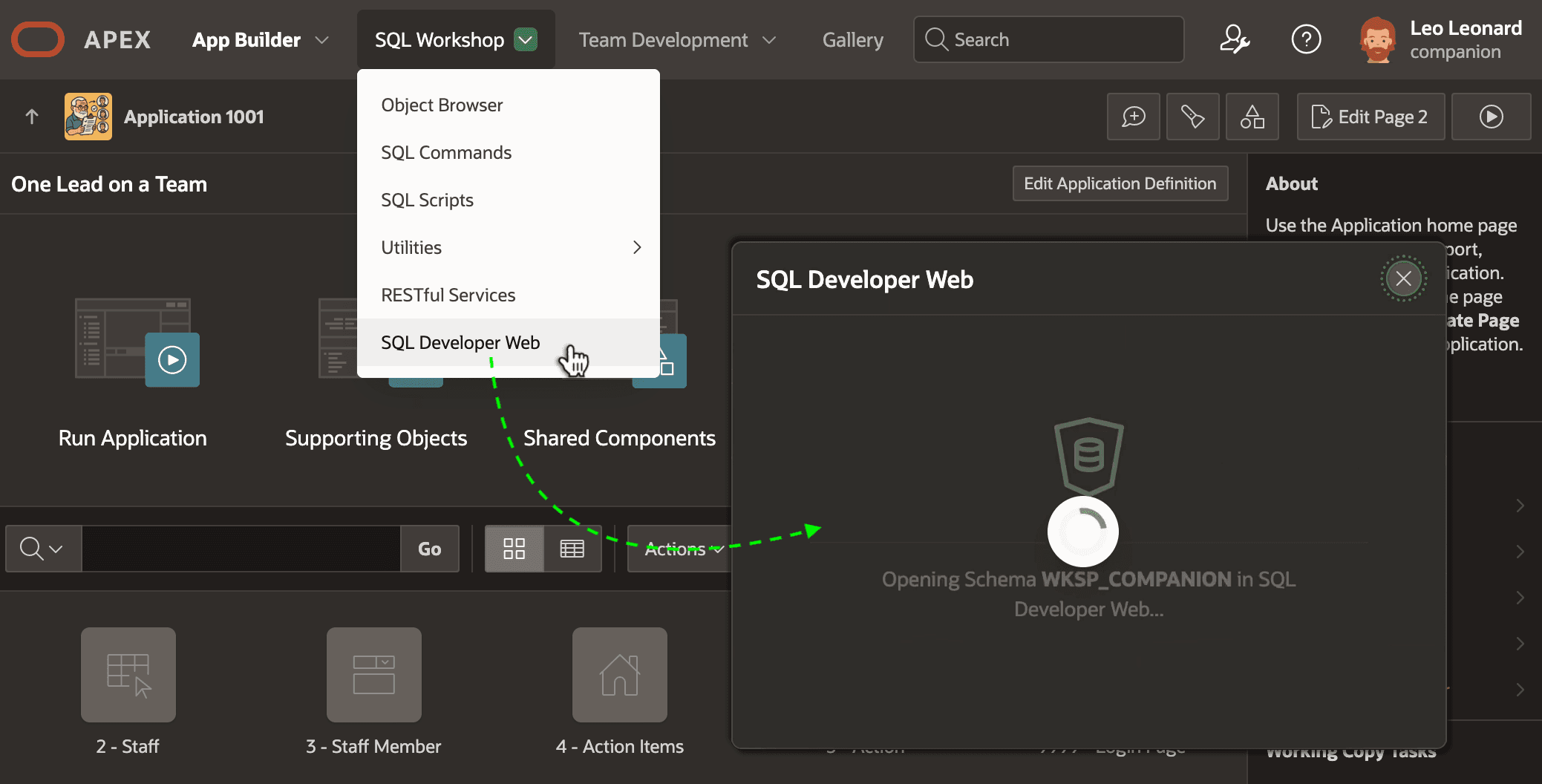Viewport: 1542px width, 784px height.
Task: Open the Gallery tab
Action: tap(853, 39)
